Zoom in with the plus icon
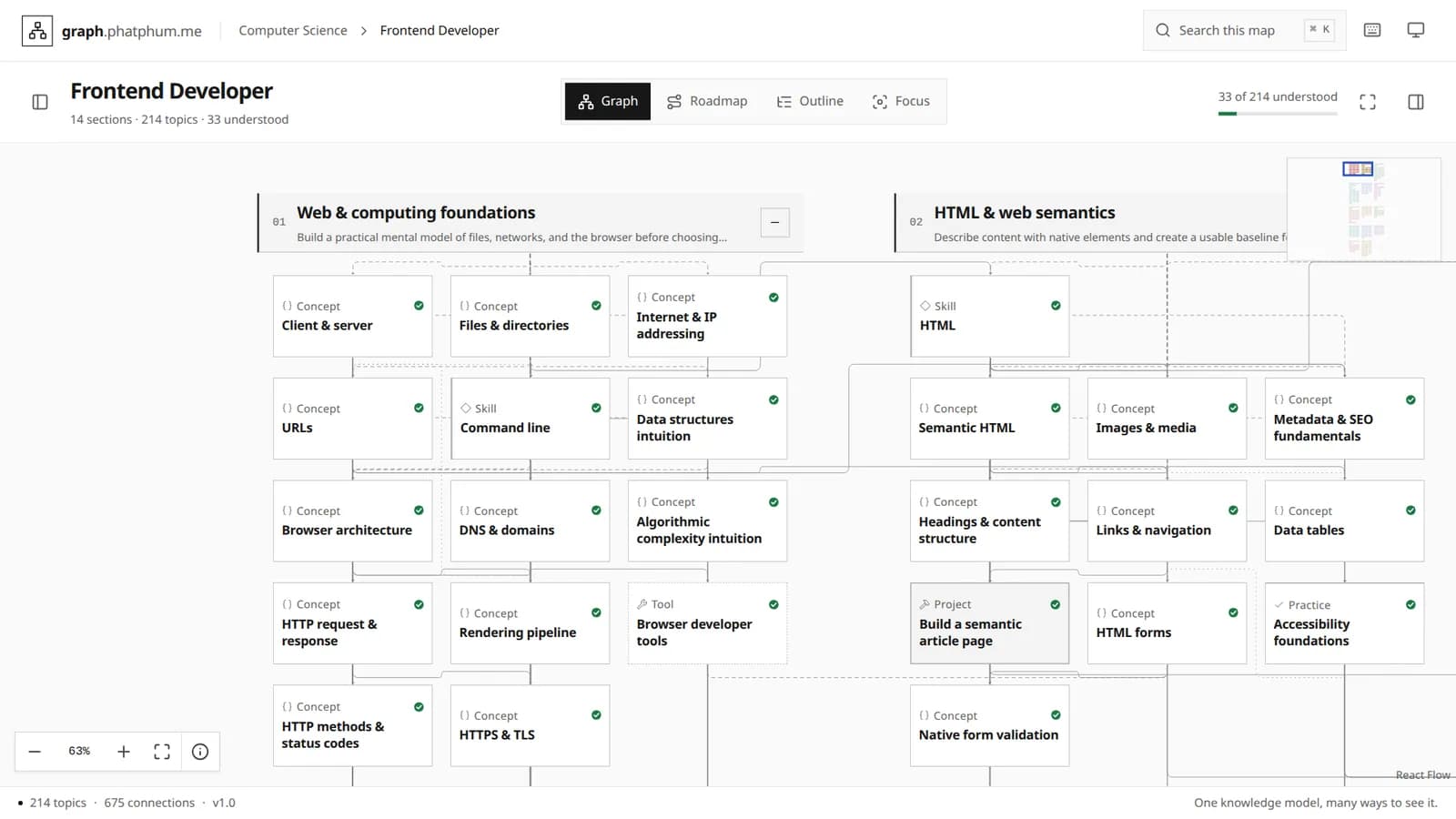The height and width of the screenshot is (819, 1456). tap(124, 752)
